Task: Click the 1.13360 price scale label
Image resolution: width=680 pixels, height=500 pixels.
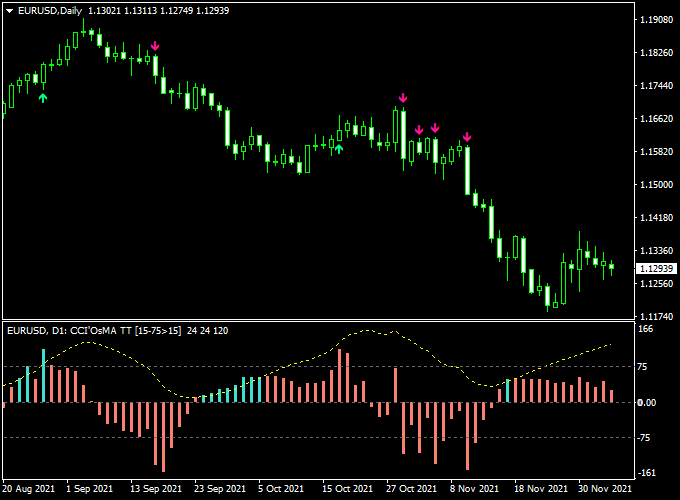Action: point(657,250)
